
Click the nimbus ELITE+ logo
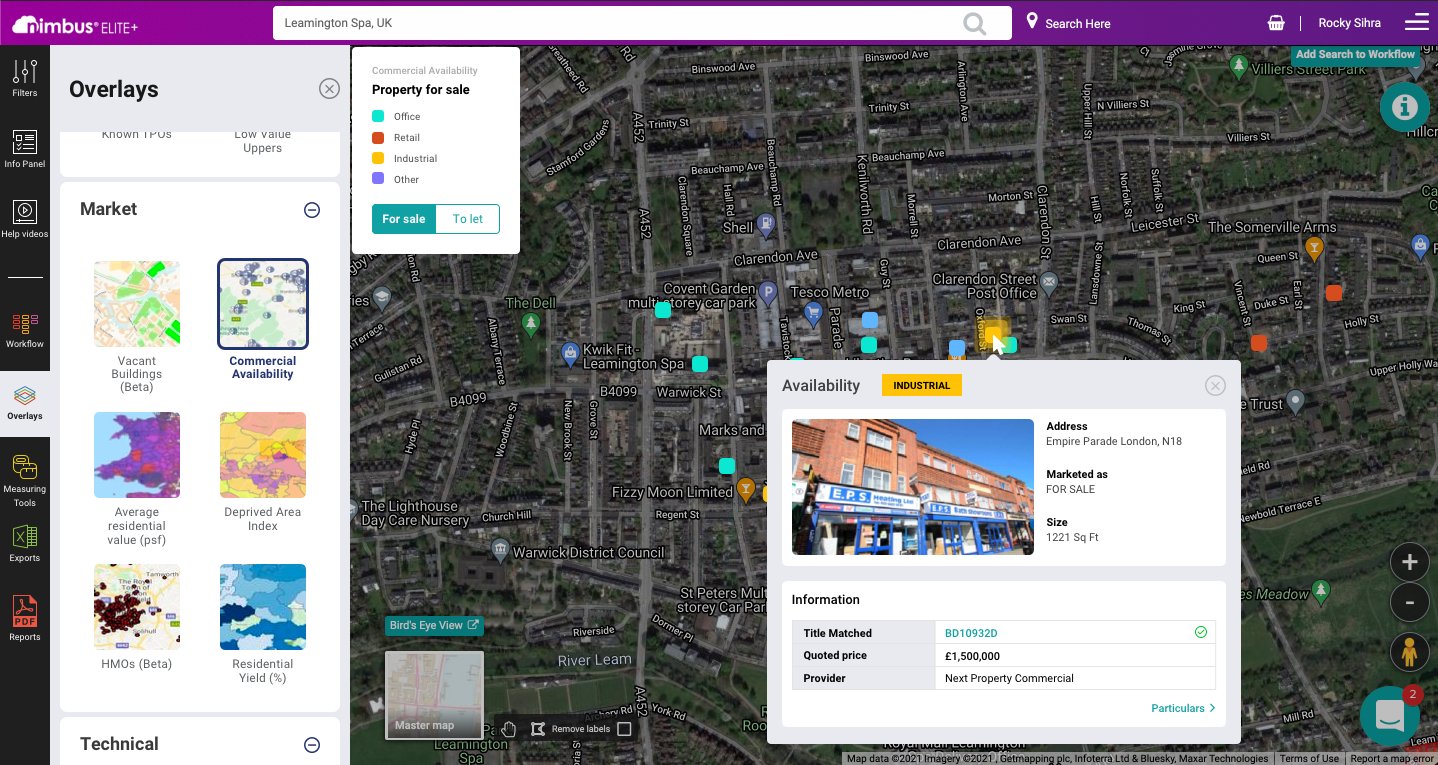(x=75, y=25)
